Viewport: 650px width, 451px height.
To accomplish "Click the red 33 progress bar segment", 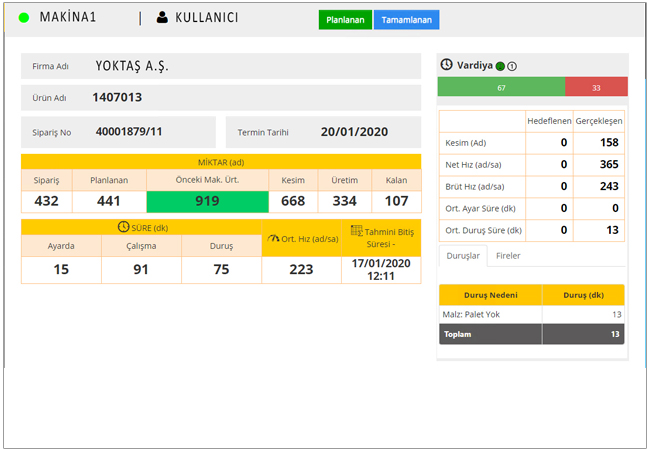I will pyautogui.click(x=596, y=88).
